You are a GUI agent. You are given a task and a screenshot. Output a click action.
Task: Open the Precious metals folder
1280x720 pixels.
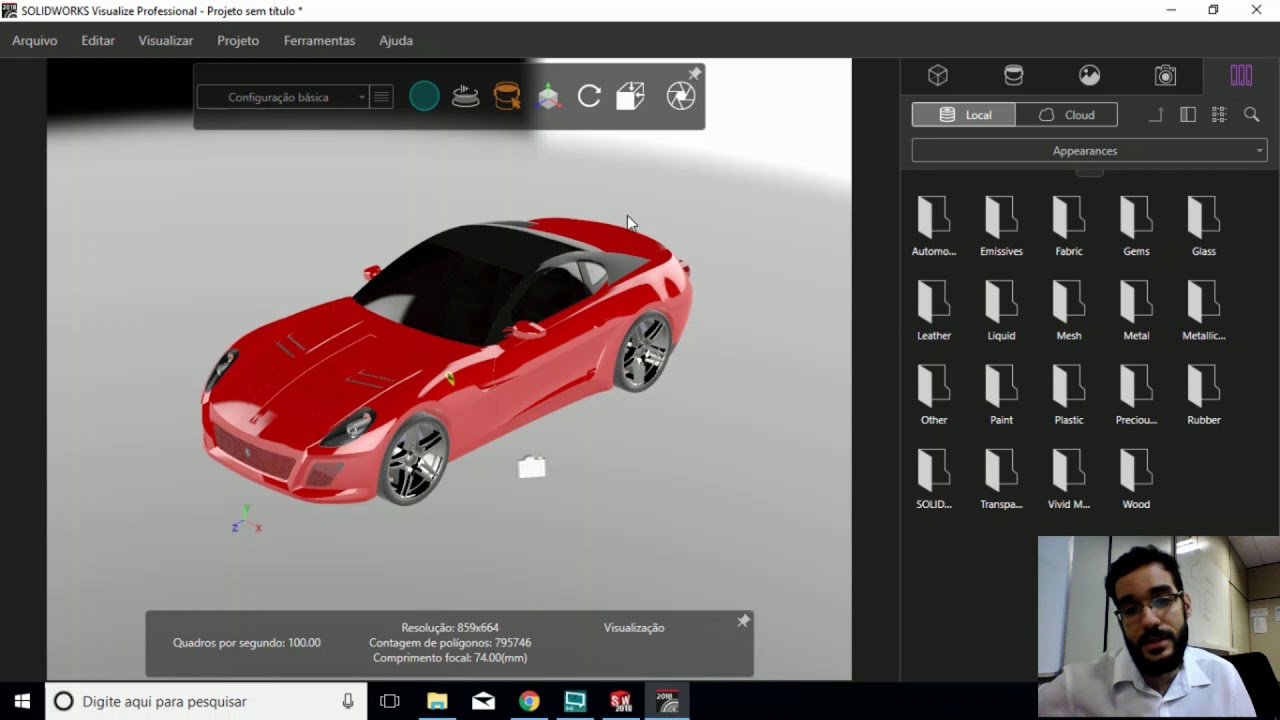tap(1136, 394)
